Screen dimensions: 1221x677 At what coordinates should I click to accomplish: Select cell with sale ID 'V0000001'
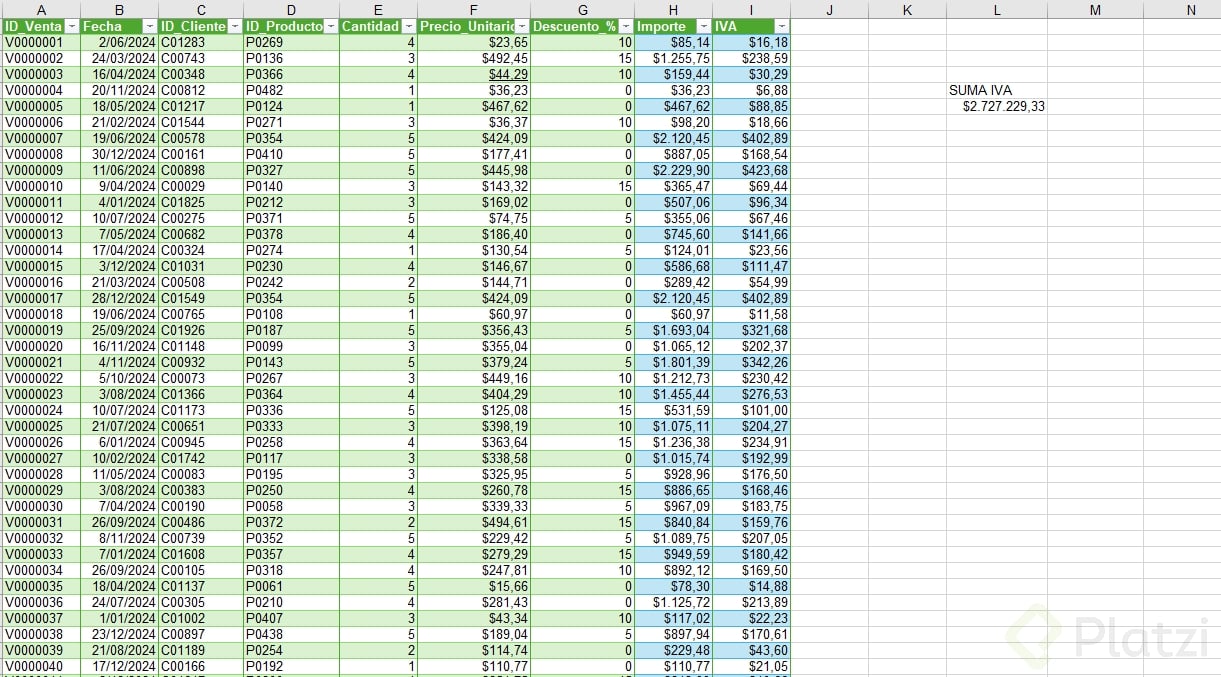[x=40, y=43]
